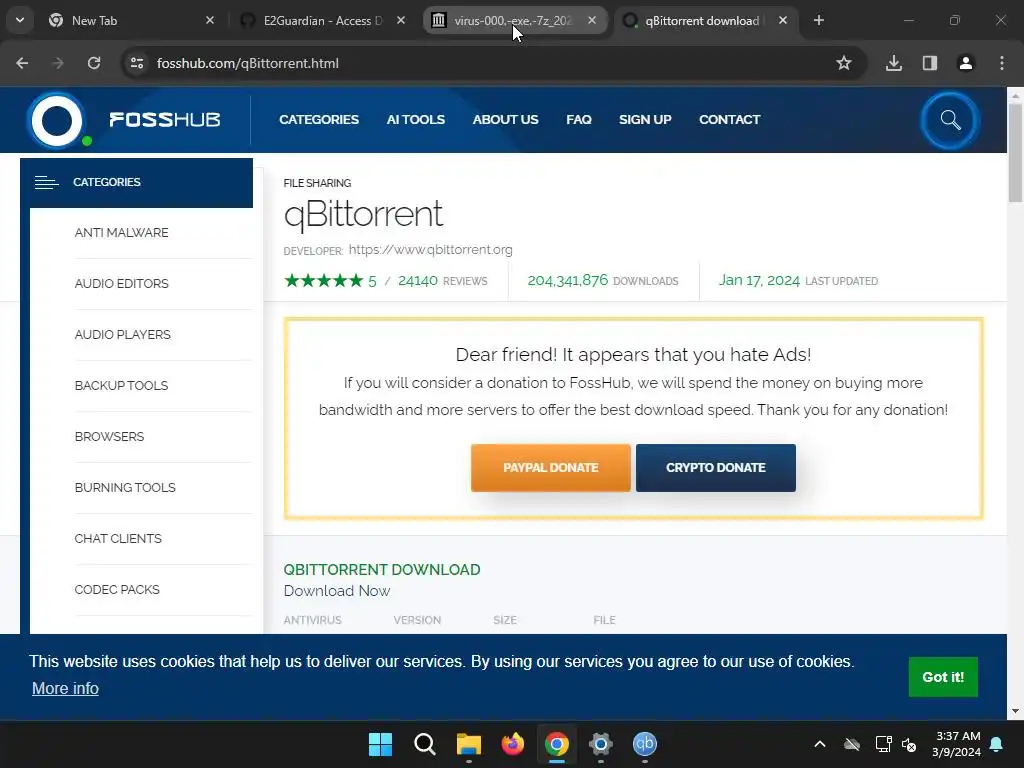View site information icon in address bar

click(137, 63)
